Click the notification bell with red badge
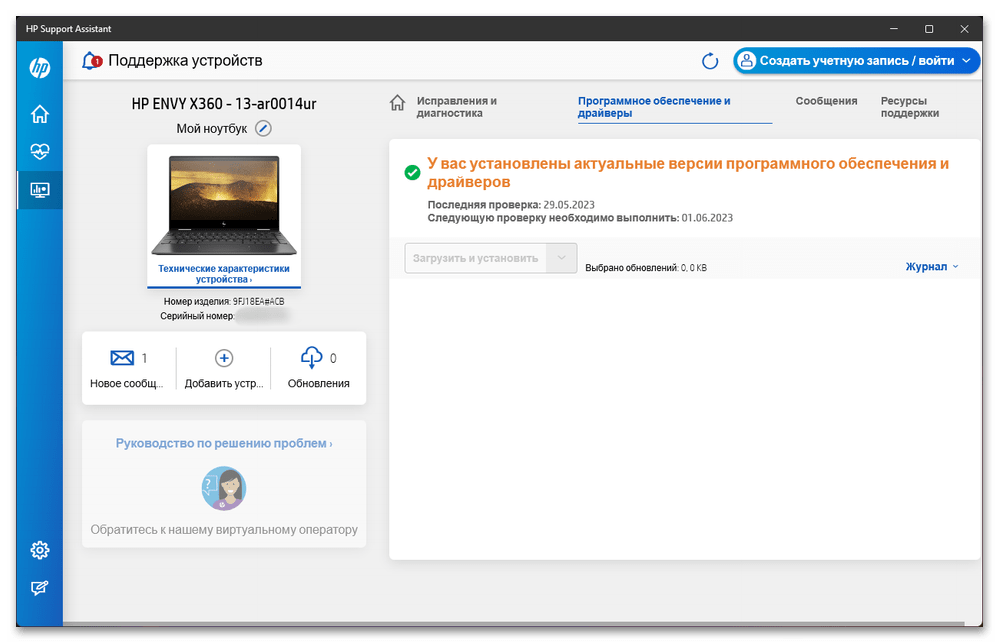The height and width of the screenshot is (643, 999). tap(91, 61)
